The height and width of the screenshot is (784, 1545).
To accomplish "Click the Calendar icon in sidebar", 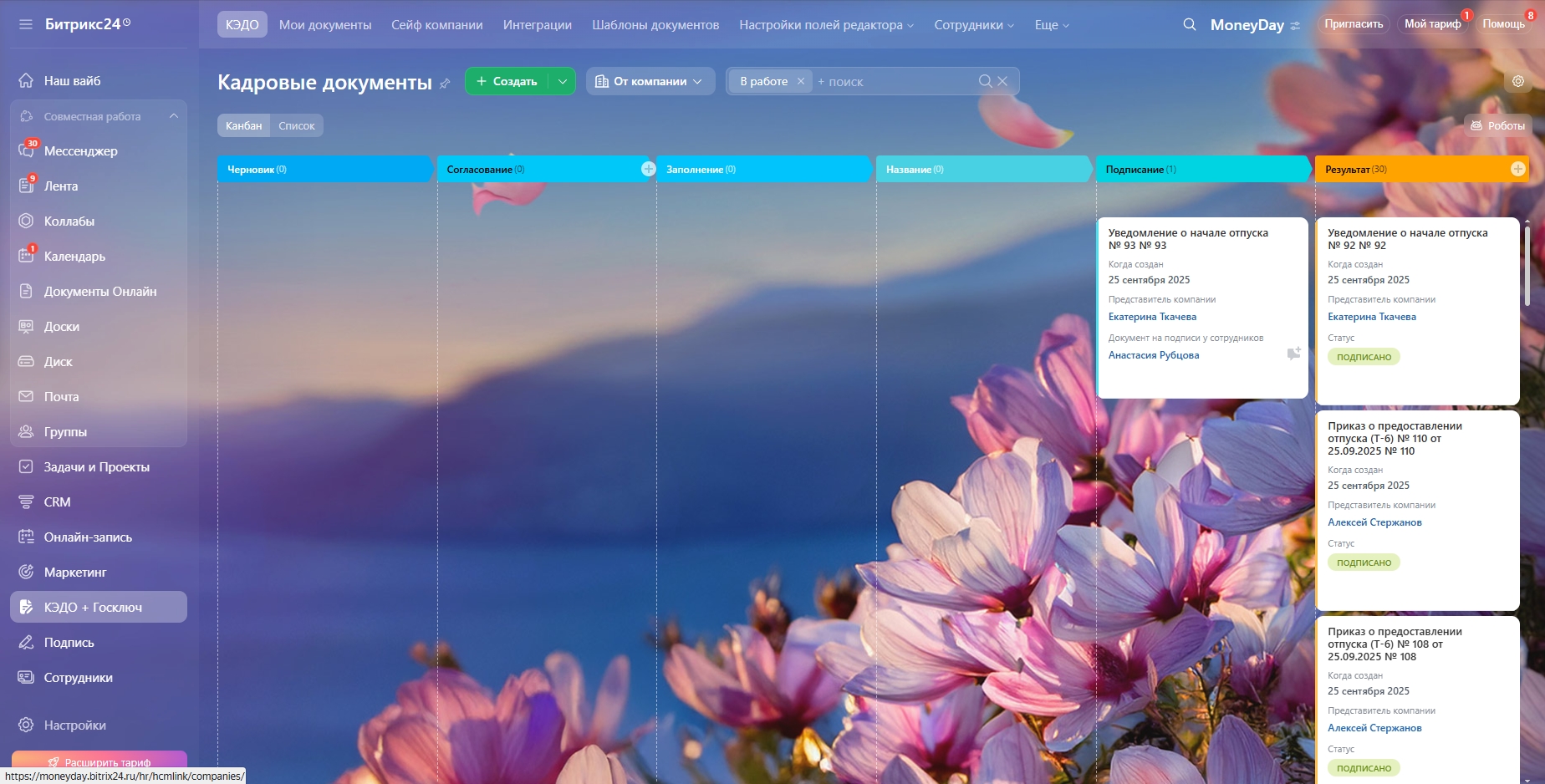I will tap(27, 257).
